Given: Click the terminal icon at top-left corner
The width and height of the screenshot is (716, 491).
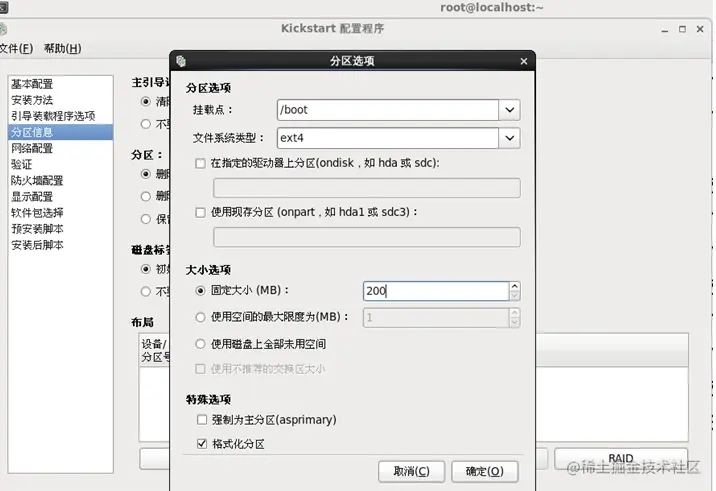Looking at the screenshot, I should click(4, 7).
